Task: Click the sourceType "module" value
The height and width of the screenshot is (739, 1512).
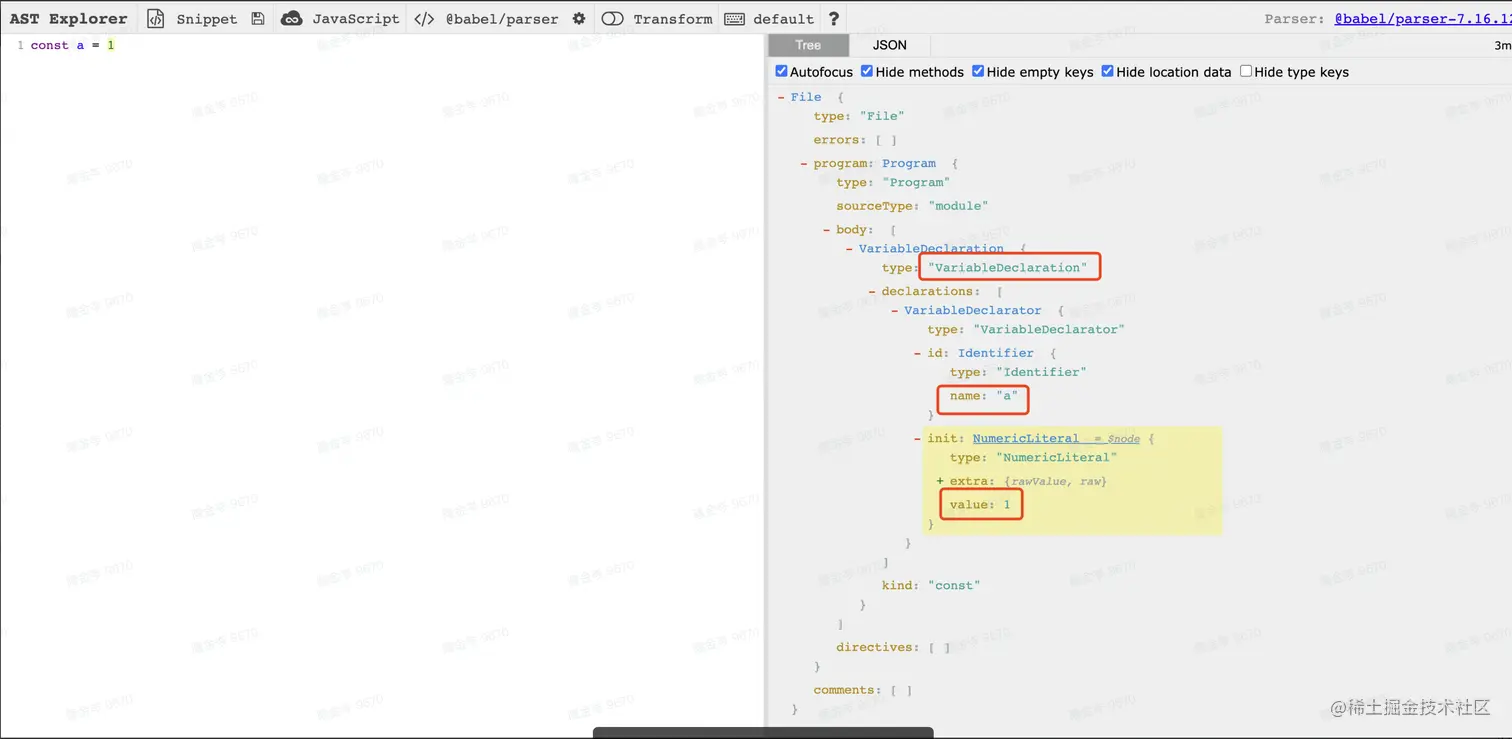Action: click(958, 205)
